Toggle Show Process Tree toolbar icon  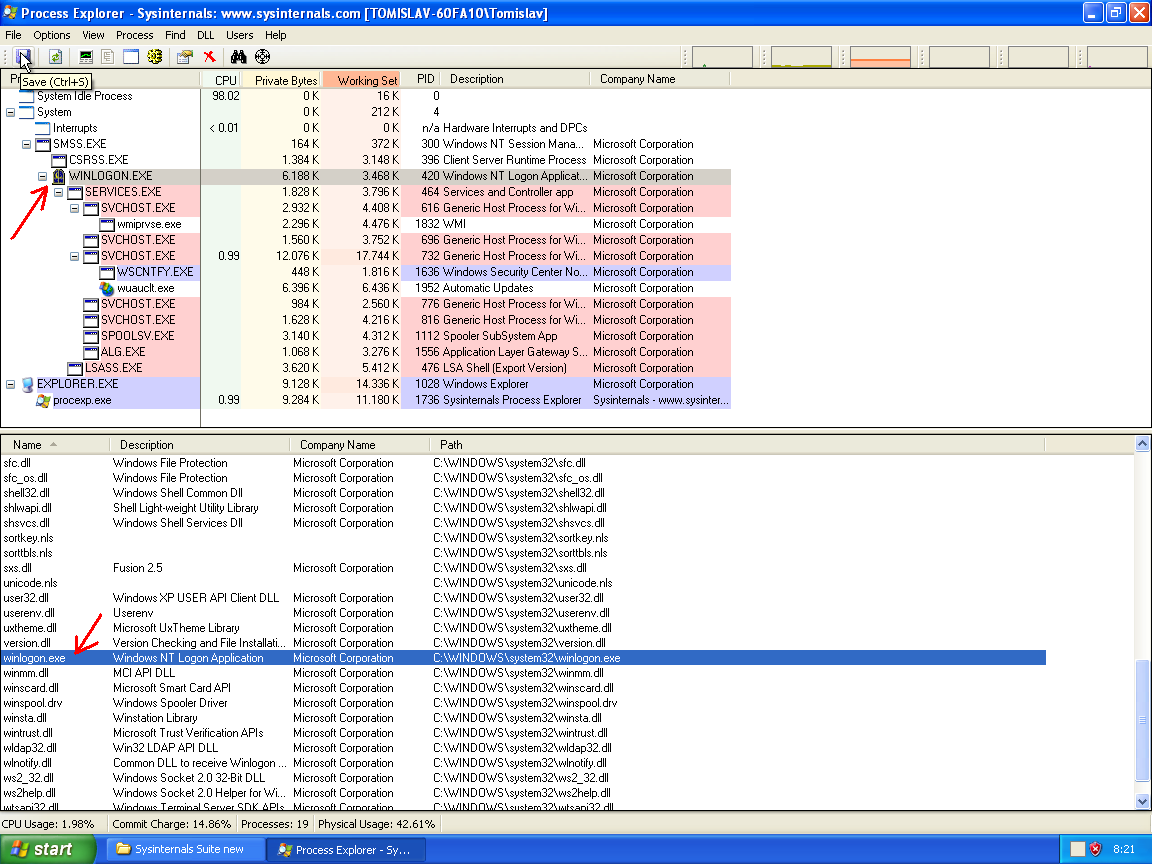pos(108,57)
